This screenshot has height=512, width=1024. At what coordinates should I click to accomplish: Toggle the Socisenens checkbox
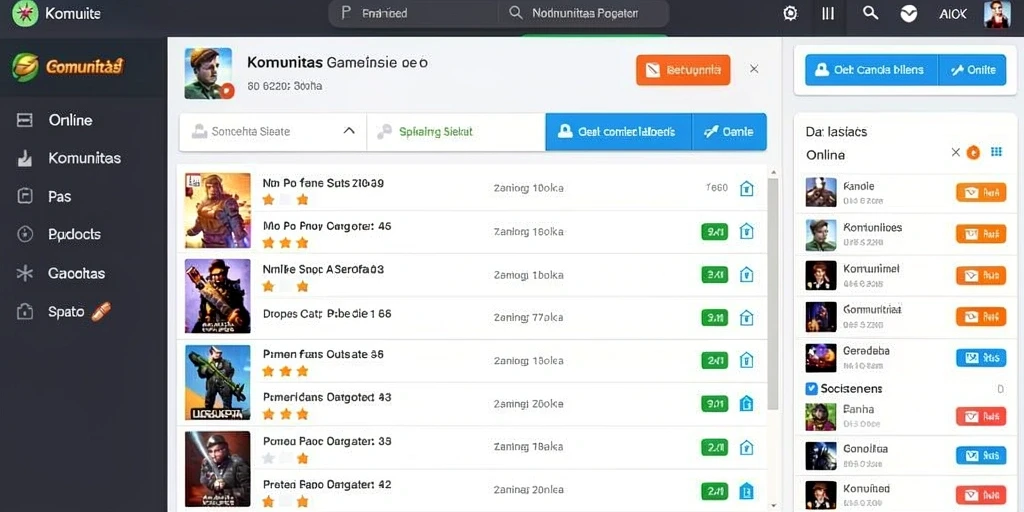(x=811, y=389)
